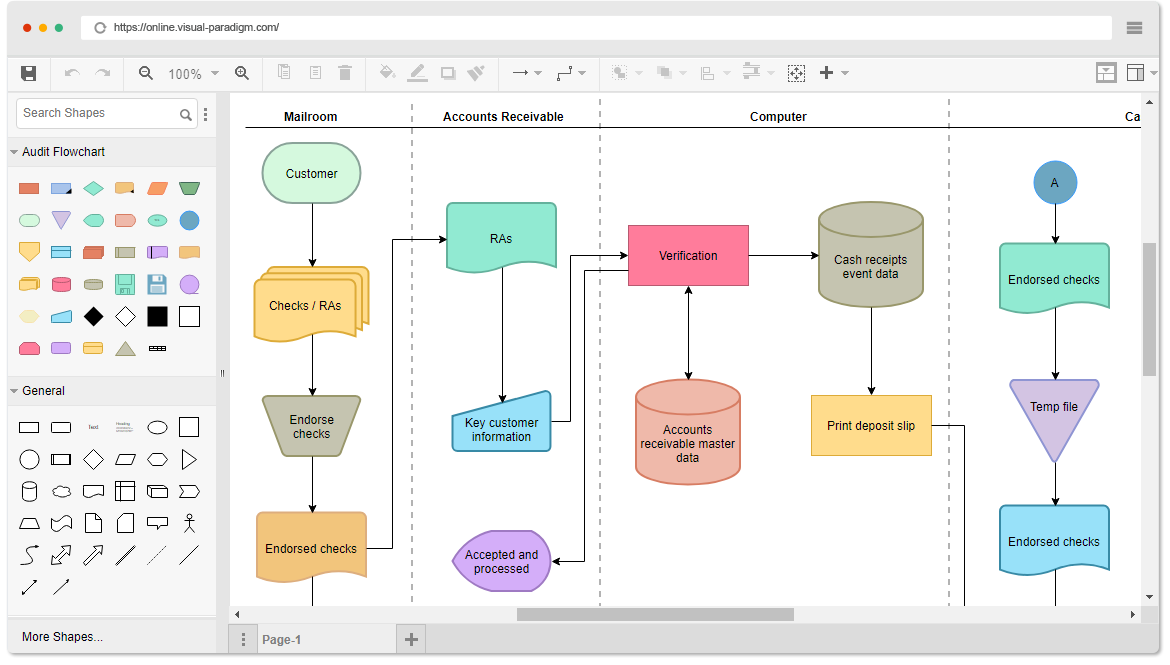Select the blue circle shape swatch
Viewport: 1170px width, 665px height.
point(190,220)
